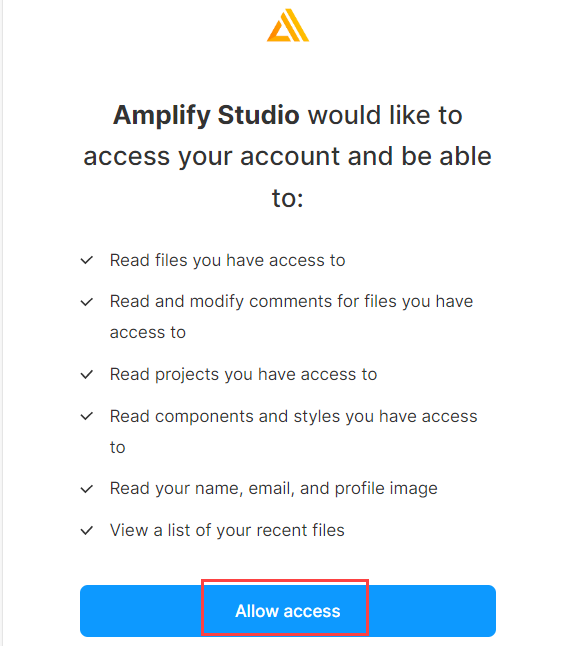Click checkmark beside Read components and styles

[87, 416]
